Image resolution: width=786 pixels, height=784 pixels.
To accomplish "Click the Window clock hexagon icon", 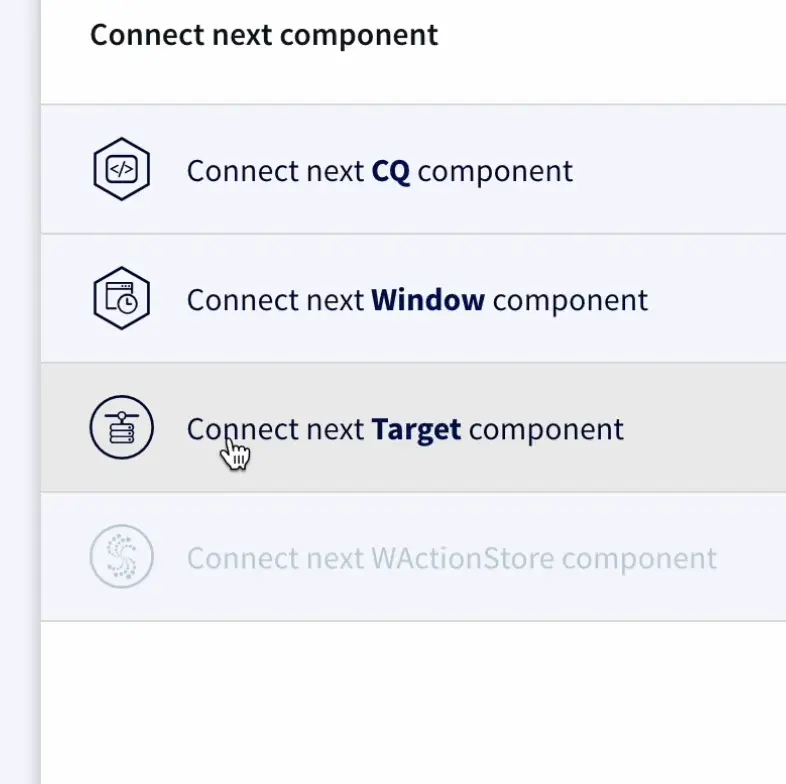I will click(x=121, y=299).
